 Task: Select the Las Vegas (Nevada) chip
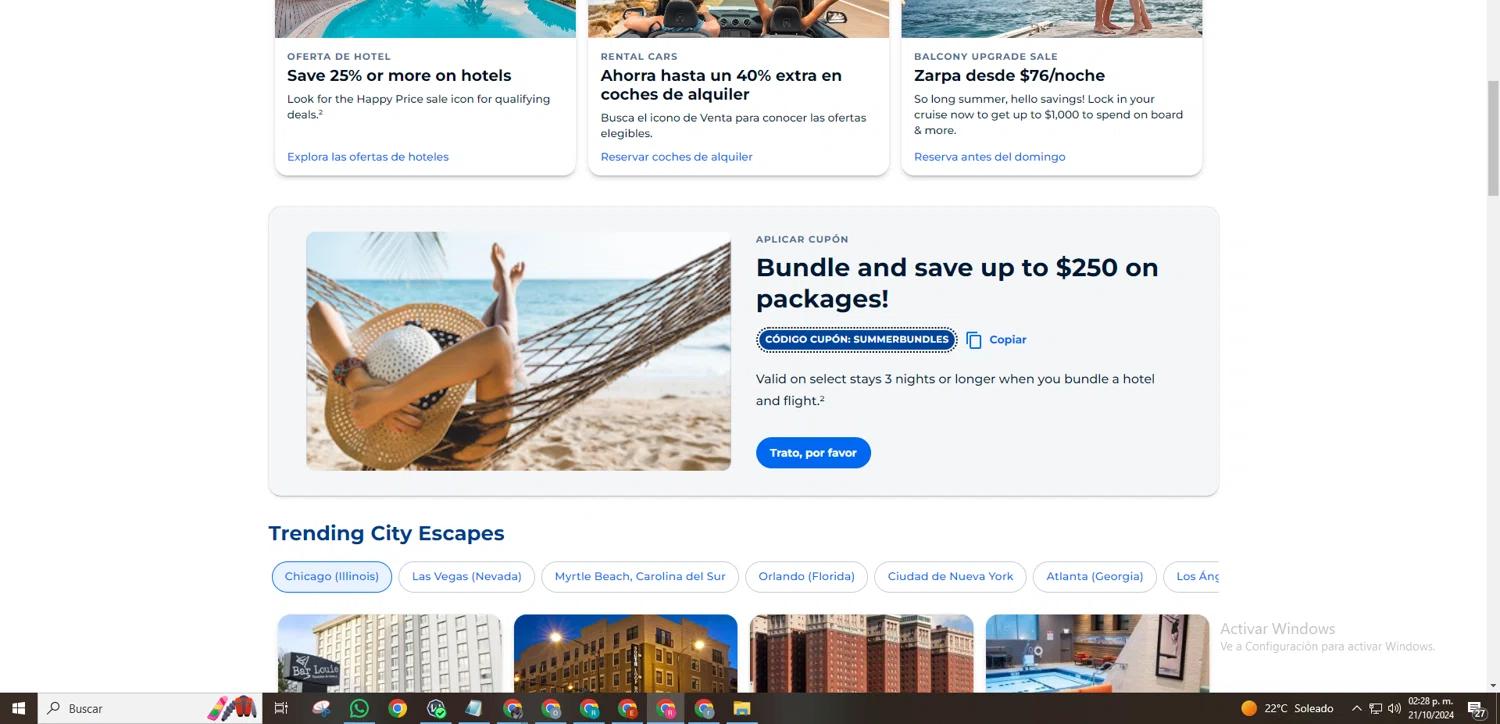(467, 577)
